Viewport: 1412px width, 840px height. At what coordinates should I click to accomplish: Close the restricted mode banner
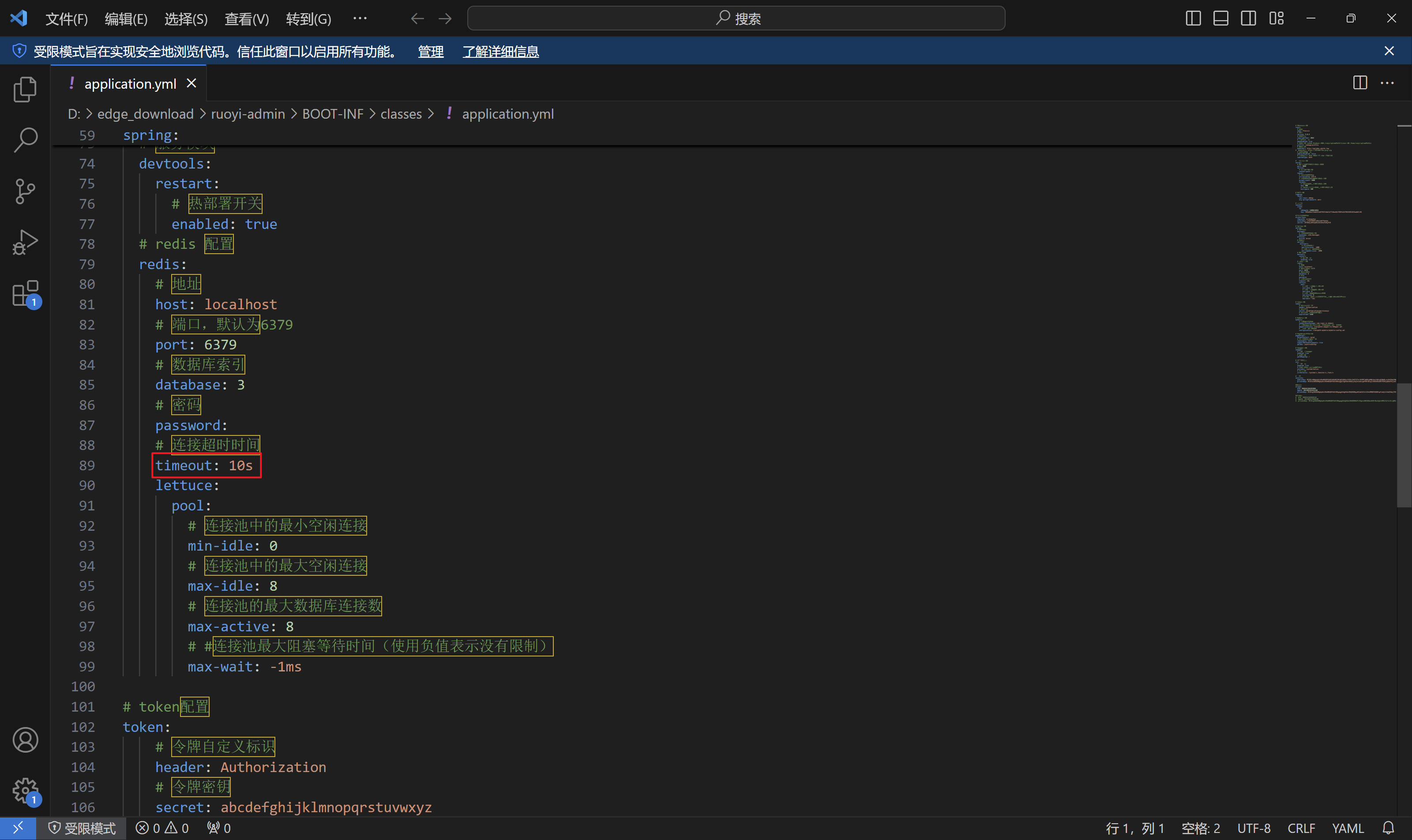1389,51
